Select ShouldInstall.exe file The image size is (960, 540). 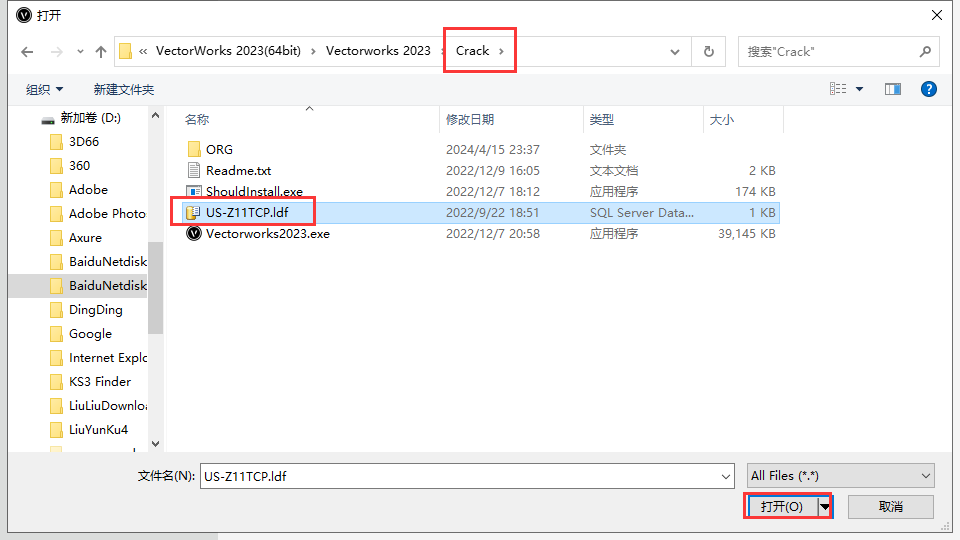point(254,192)
